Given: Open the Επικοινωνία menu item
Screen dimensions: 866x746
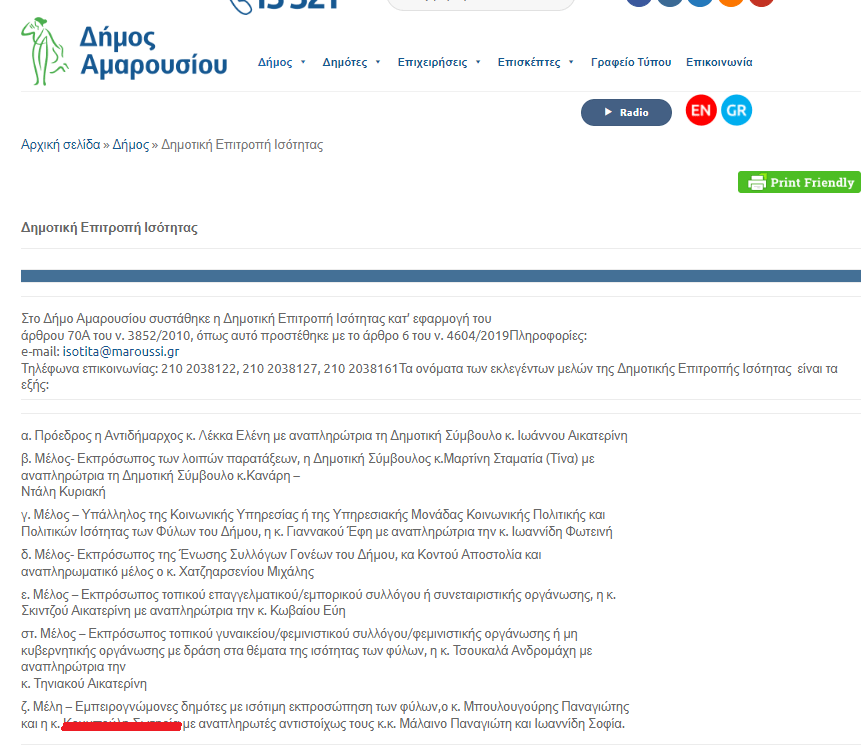Looking at the screenshot, I should (719, 62).
